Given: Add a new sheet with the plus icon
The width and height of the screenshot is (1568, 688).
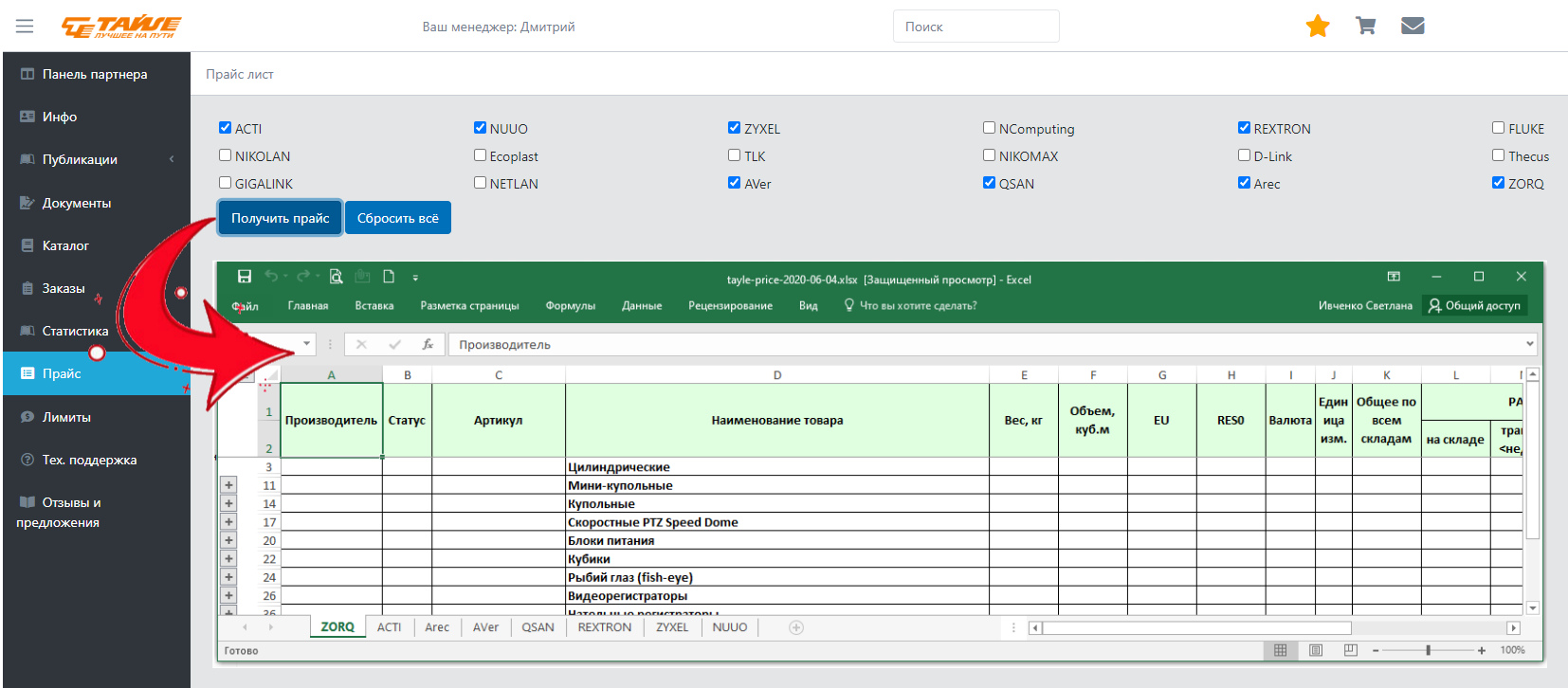Looking at the screenshot, I should (796, 627).
